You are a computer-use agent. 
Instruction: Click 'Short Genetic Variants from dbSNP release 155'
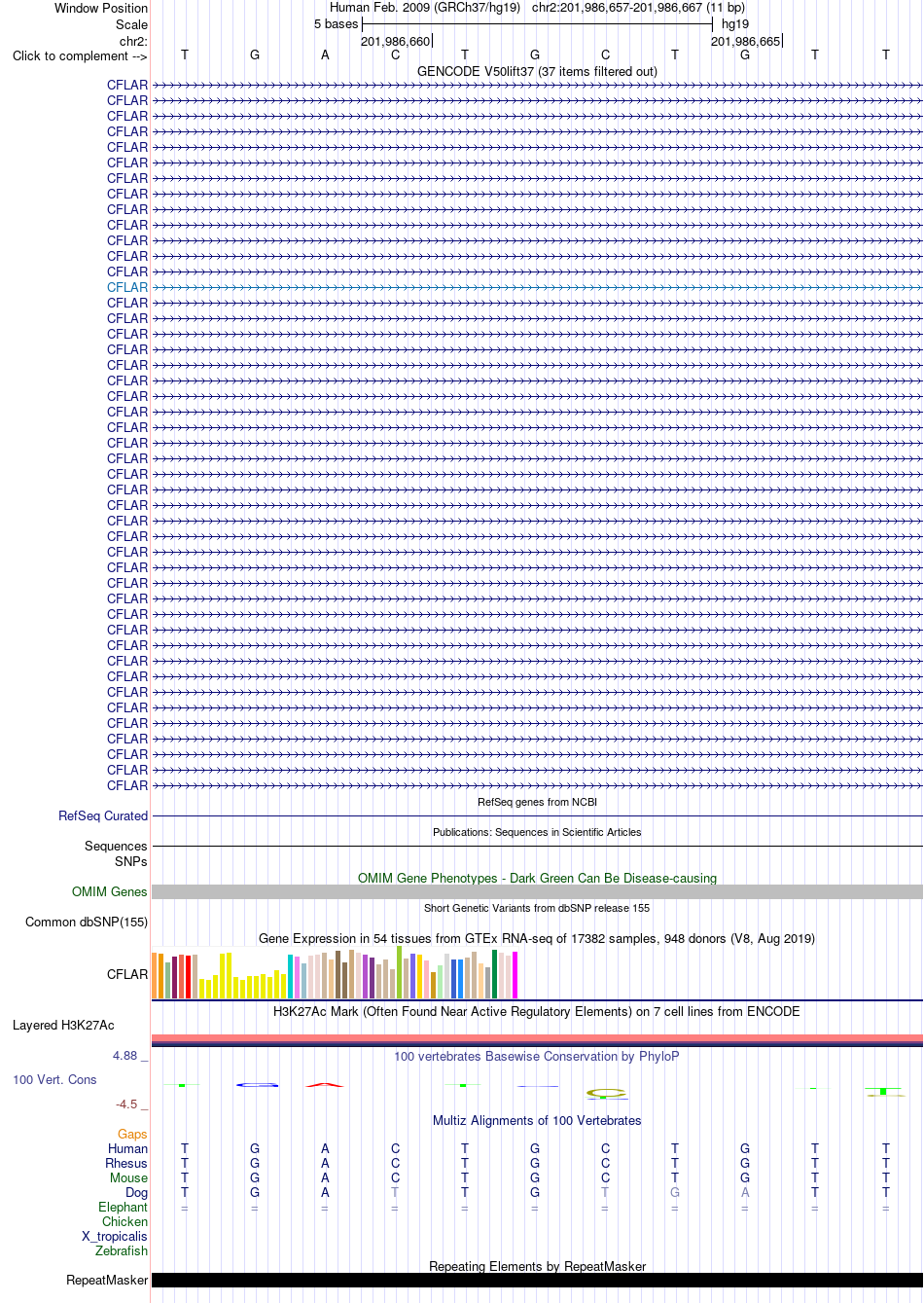point(537,908)
